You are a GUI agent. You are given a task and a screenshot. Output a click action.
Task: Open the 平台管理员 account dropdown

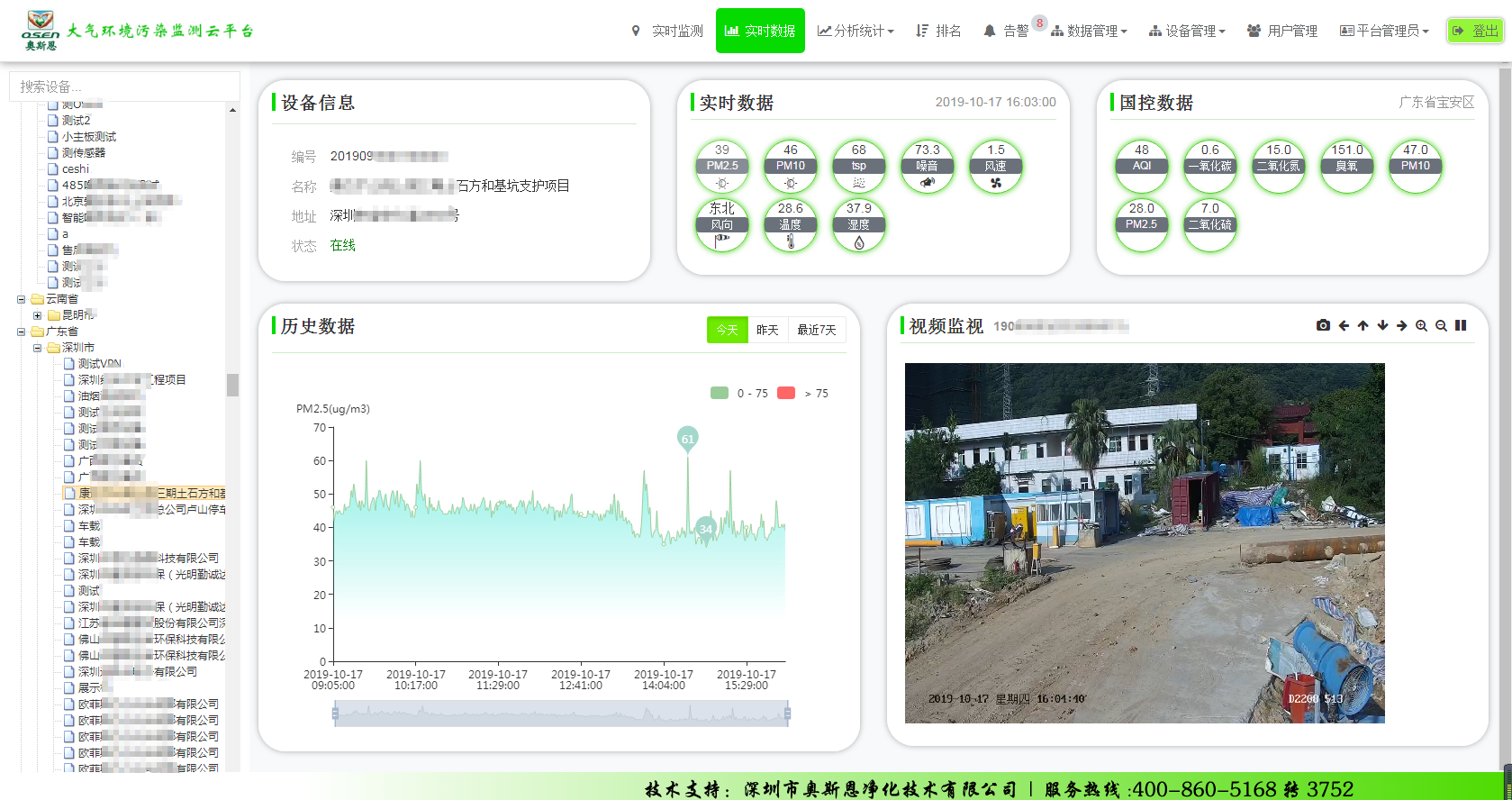click(1384, 31)
